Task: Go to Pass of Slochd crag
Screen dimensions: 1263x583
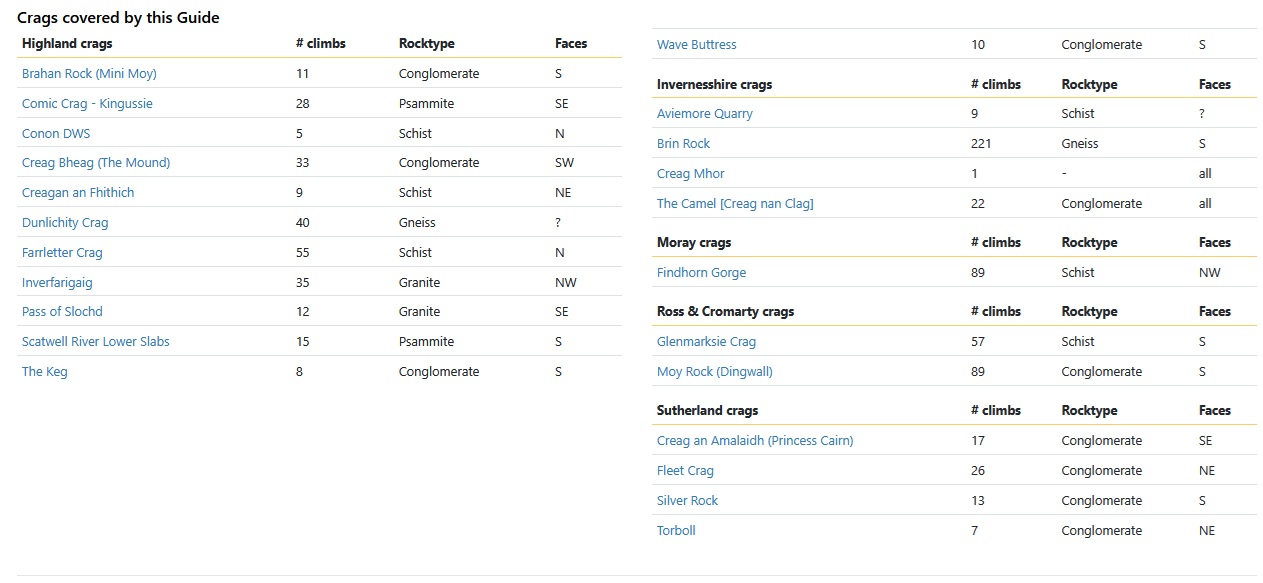Action: point(62,312)
